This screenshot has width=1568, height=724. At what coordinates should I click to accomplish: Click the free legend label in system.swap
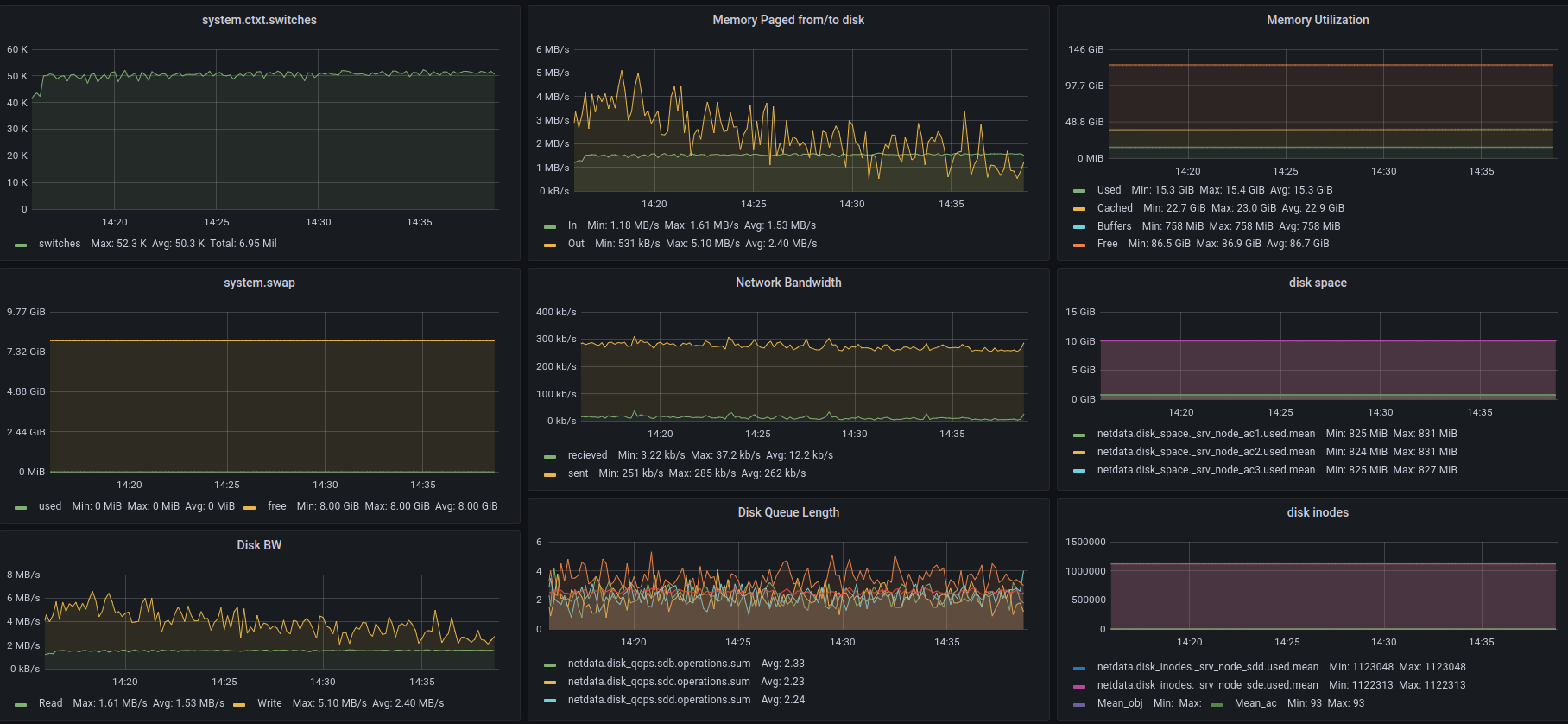tap(276, 506)
